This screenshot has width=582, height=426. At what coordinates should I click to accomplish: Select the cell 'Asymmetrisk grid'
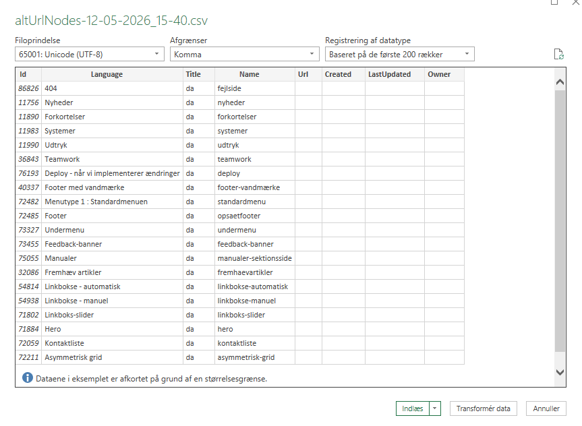coord(112,357)
